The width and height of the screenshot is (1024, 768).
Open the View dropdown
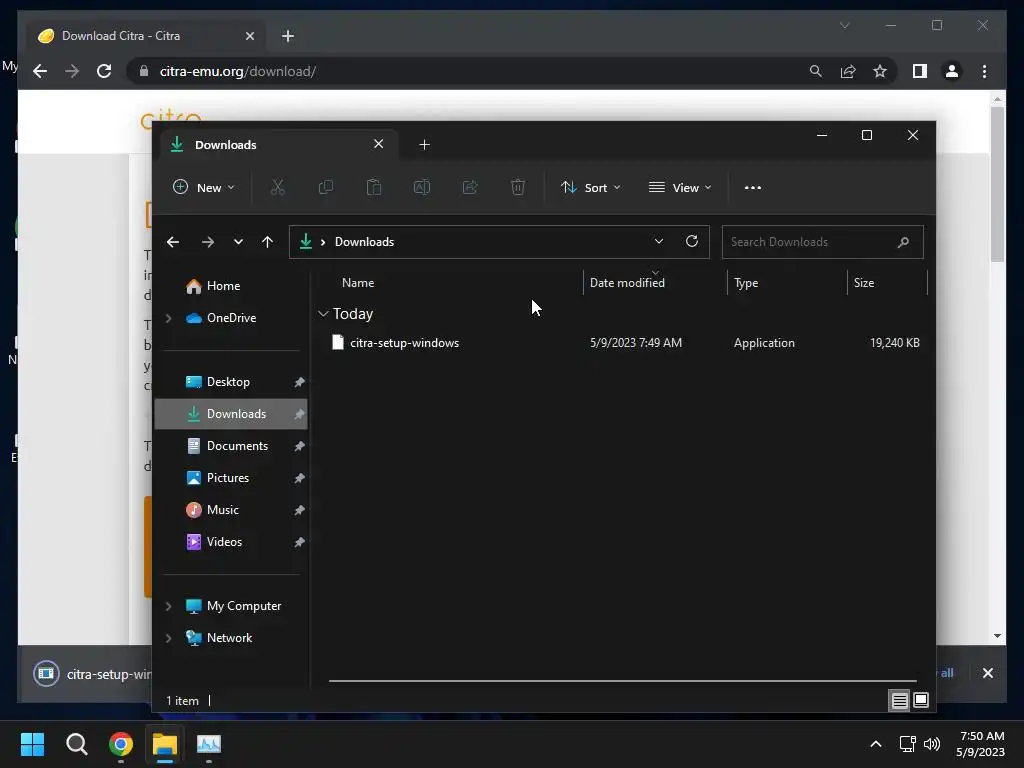pyautogui.click(x=680, y=187)
